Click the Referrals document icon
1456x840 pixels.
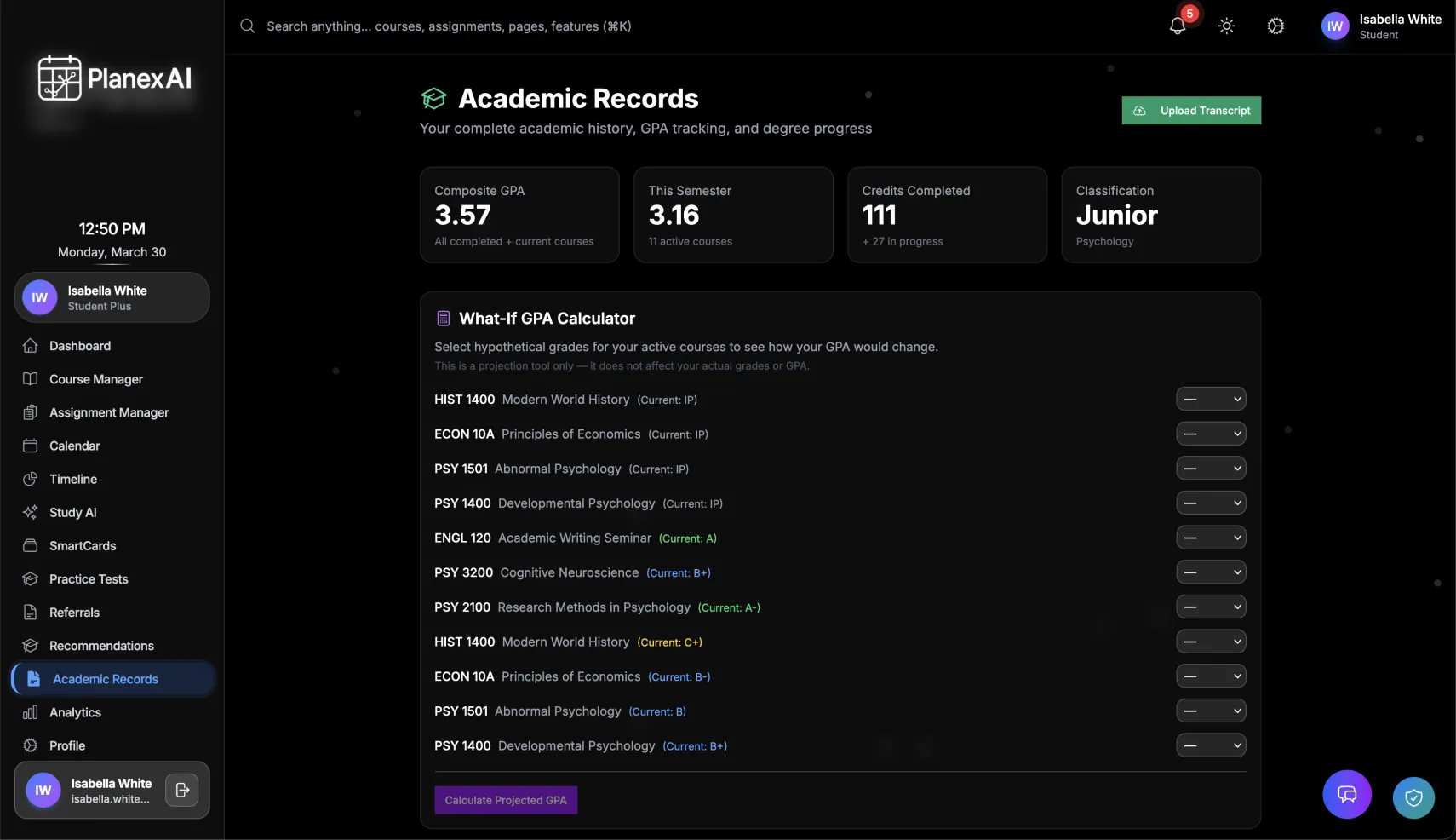pyautogui.click(x=31, y=613)
